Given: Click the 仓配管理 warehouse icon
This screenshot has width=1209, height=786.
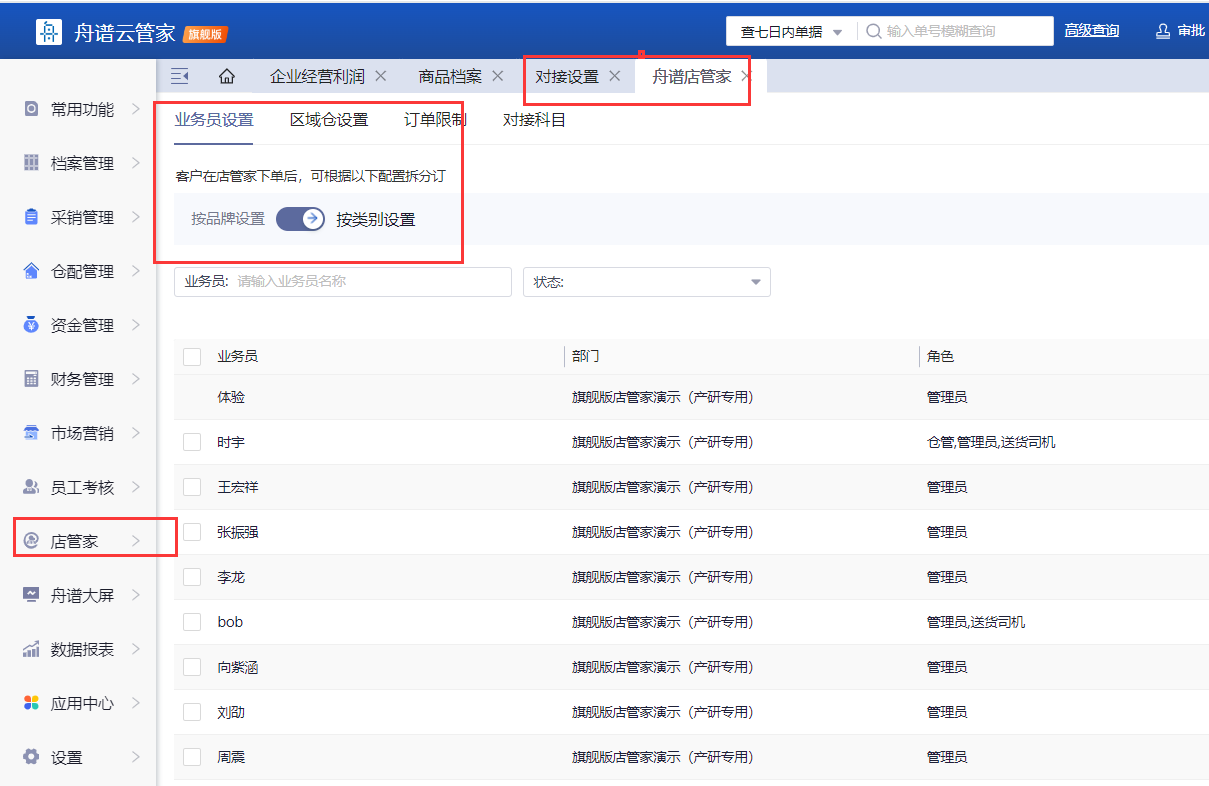Looking at the screenshot, I should point(31,271).
